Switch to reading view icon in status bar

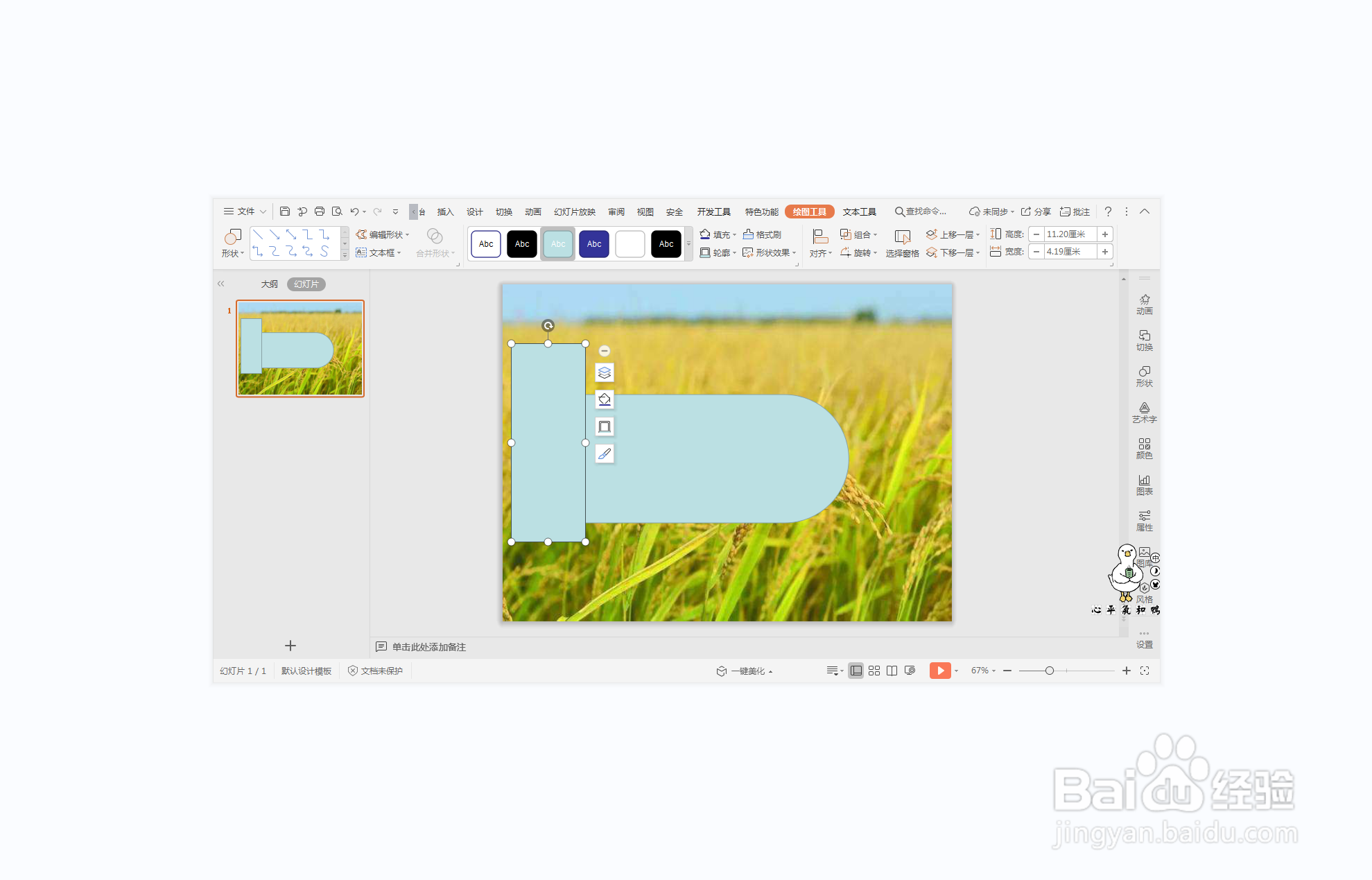pyautogui.click(x=892, y=671)
